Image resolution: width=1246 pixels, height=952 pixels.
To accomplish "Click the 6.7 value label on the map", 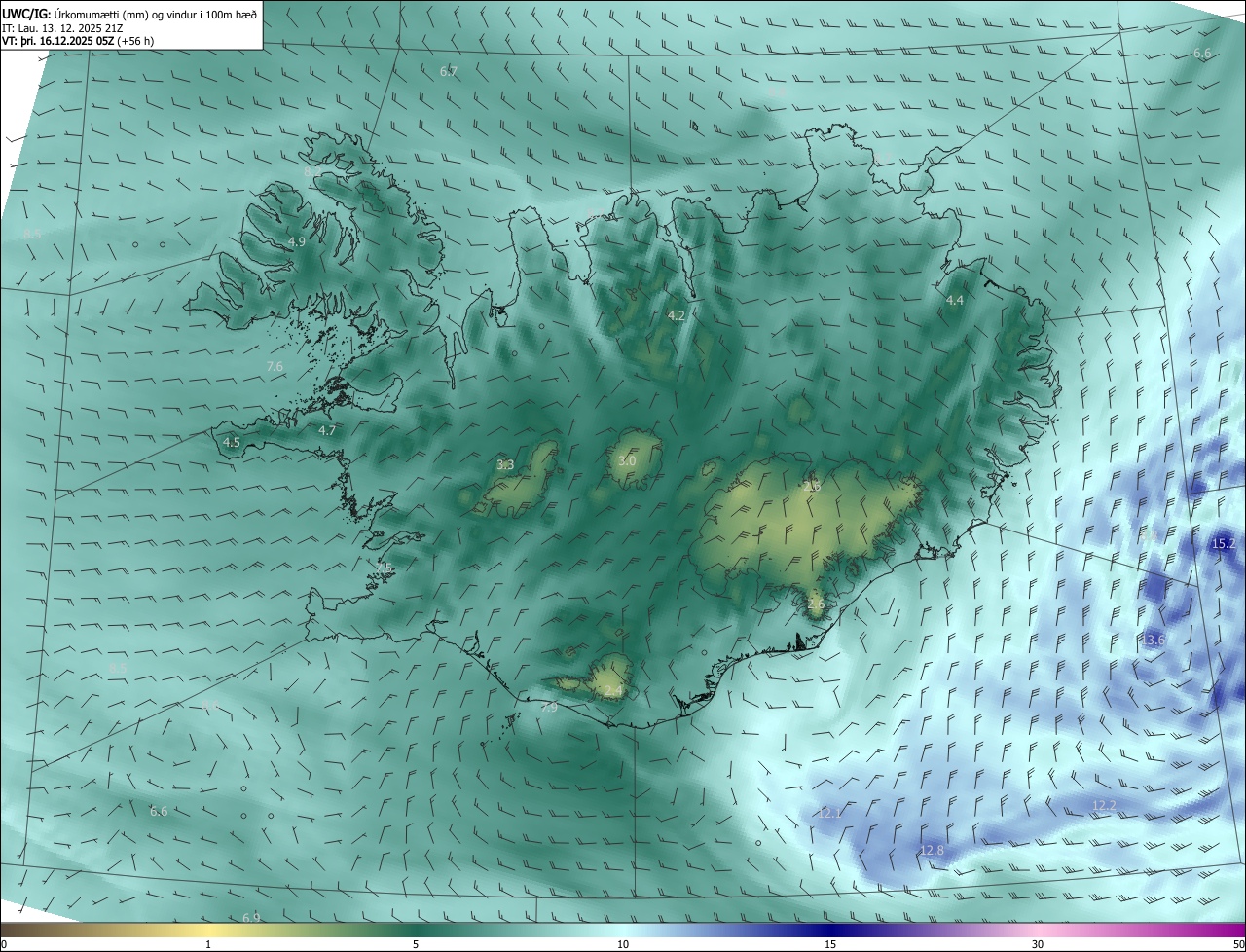I will (x=449, y=72).
